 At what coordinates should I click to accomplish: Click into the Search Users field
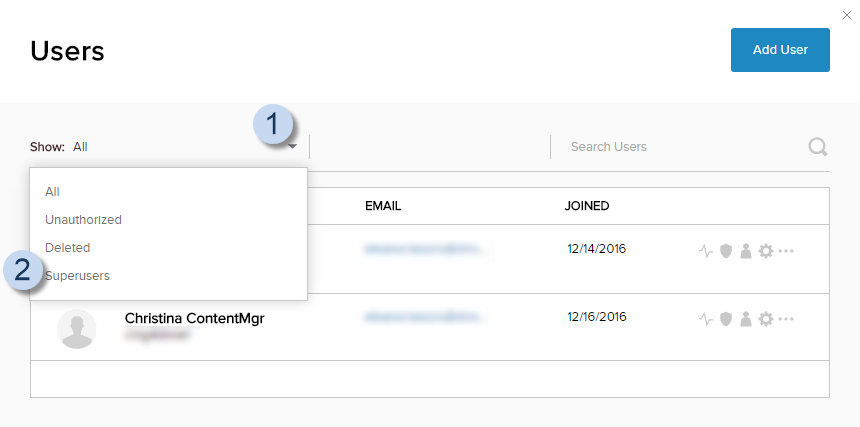click(x=680, y=147)
